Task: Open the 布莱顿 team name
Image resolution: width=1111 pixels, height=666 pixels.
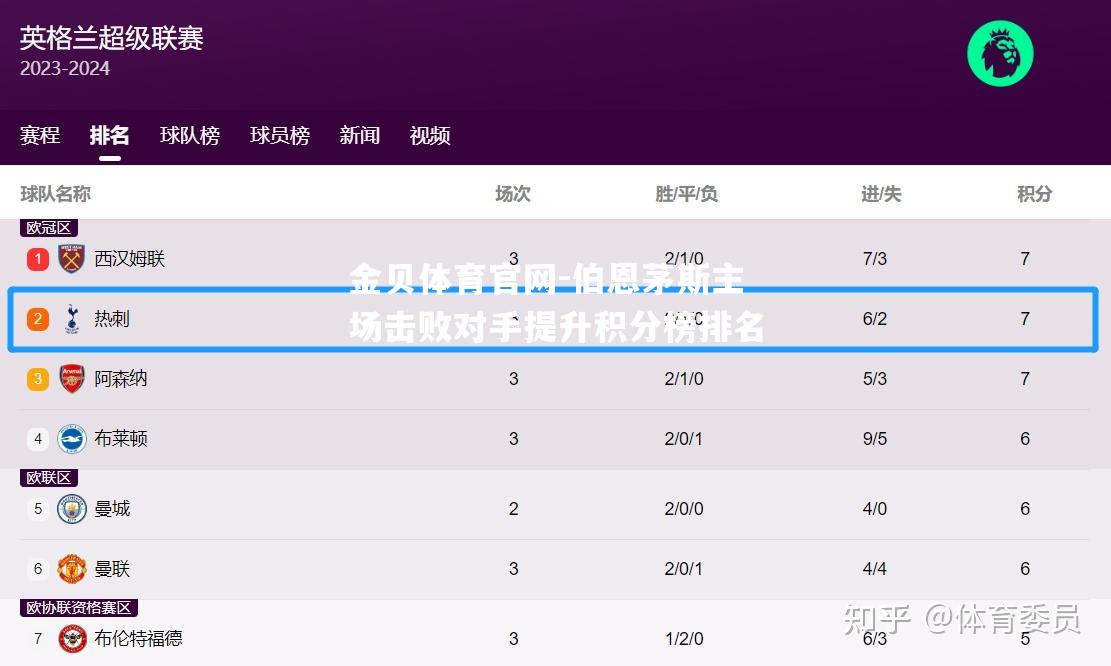Action: [x=121, y=439]
